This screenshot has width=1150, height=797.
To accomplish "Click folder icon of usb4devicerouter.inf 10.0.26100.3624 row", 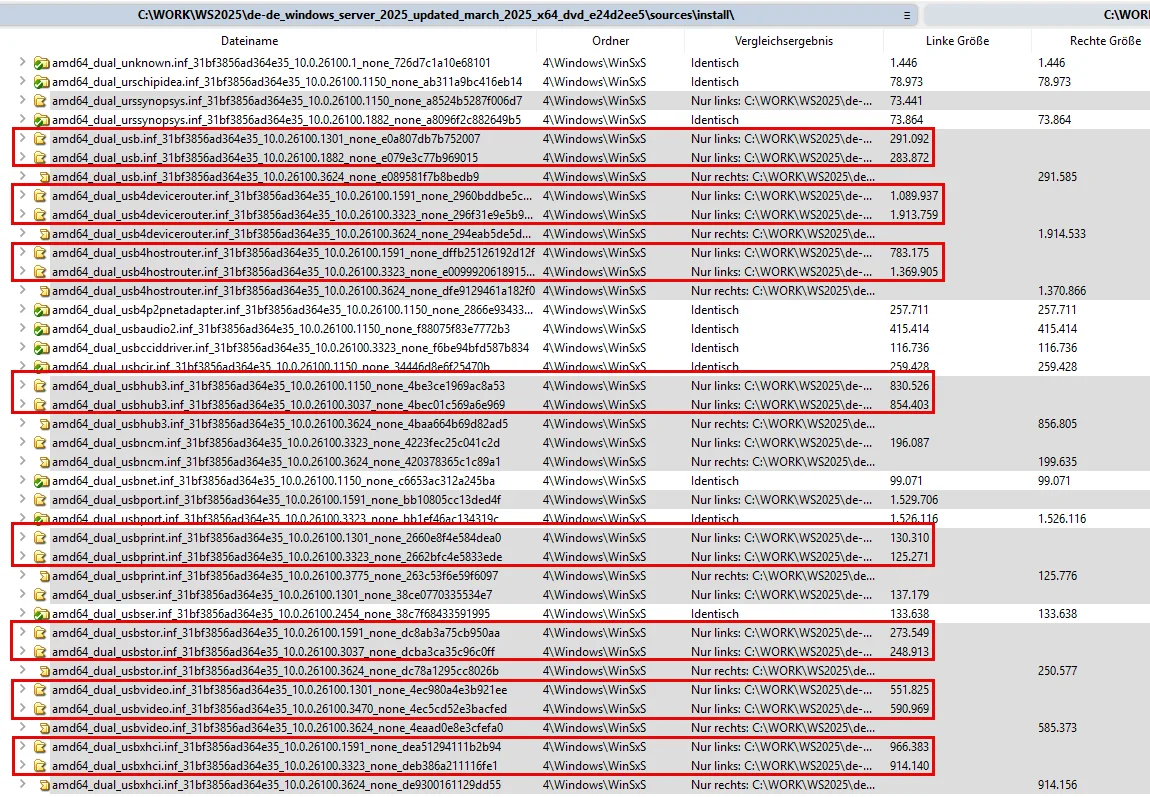I will (x=44, y=235).
